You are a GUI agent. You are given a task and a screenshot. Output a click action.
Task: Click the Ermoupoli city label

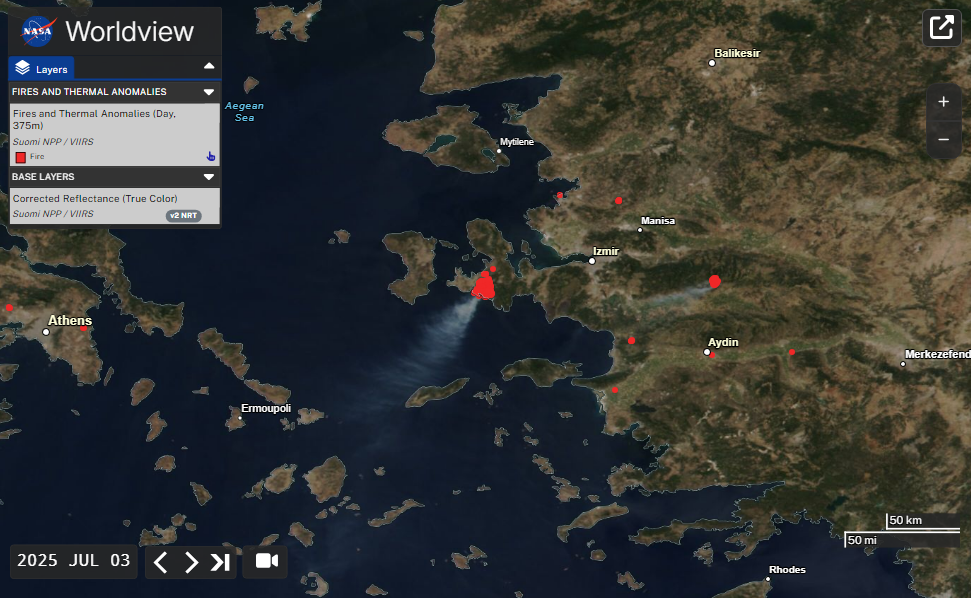tap(266, 409)
